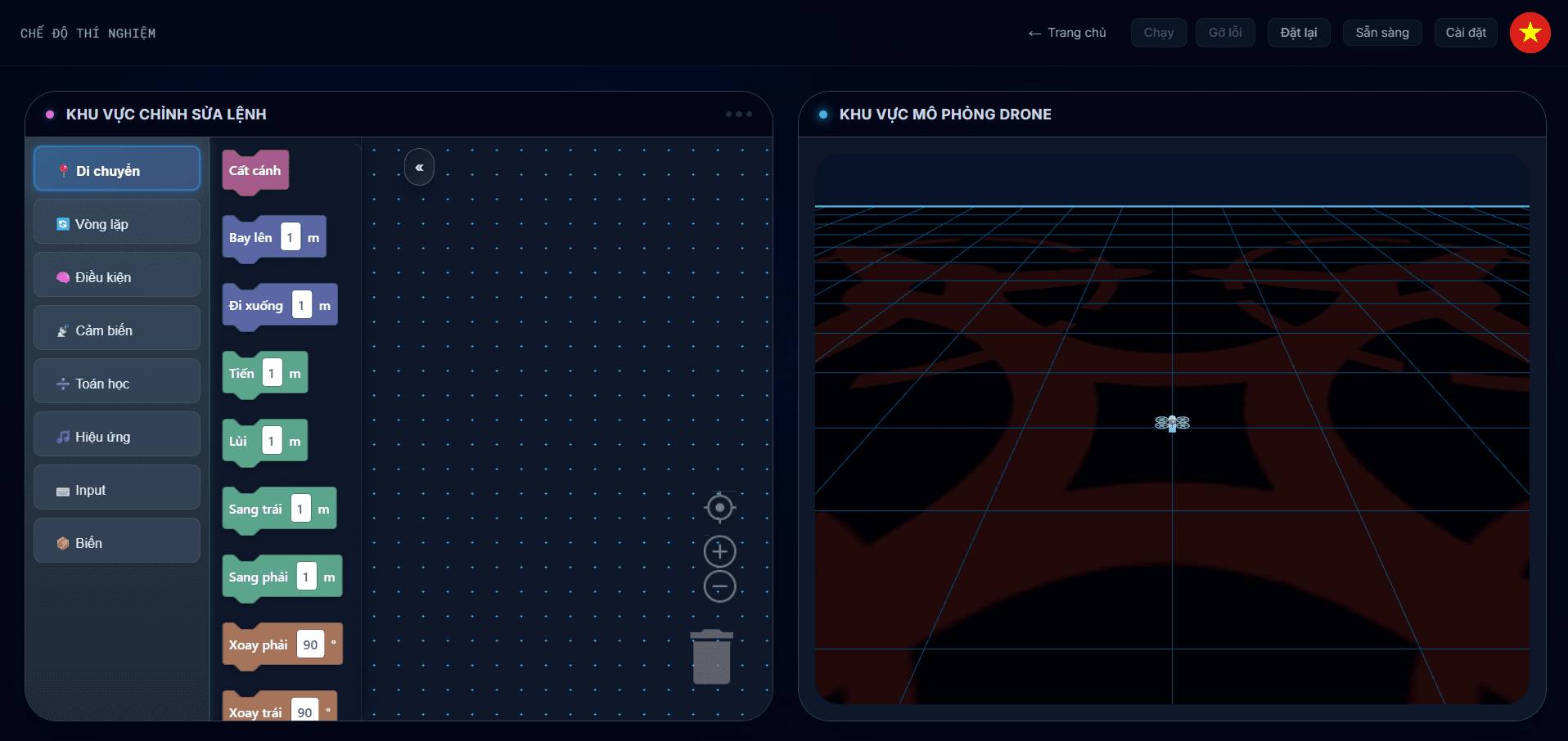
Task: Click the Chạy button
Action: pyautogui.click(x=1159, y=33)
